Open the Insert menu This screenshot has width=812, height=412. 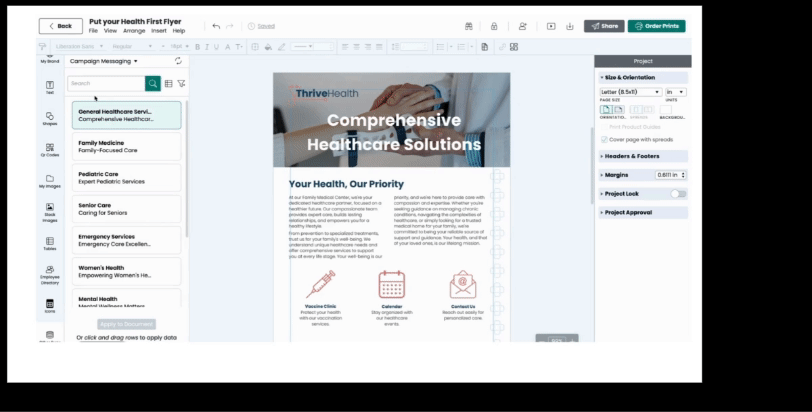159,31
